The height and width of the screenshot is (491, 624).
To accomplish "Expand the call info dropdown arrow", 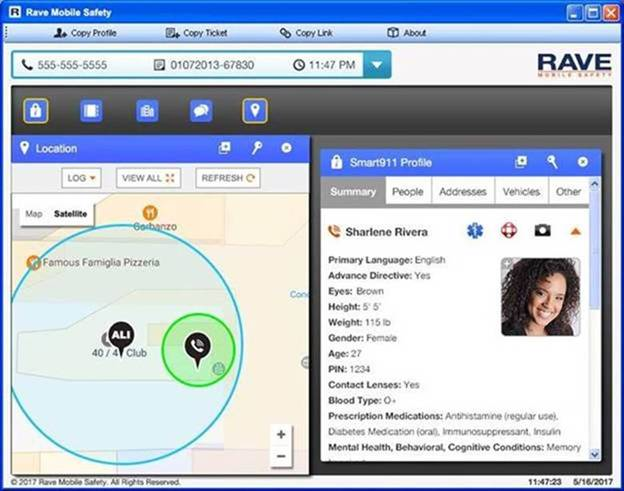I will (376, 66).
